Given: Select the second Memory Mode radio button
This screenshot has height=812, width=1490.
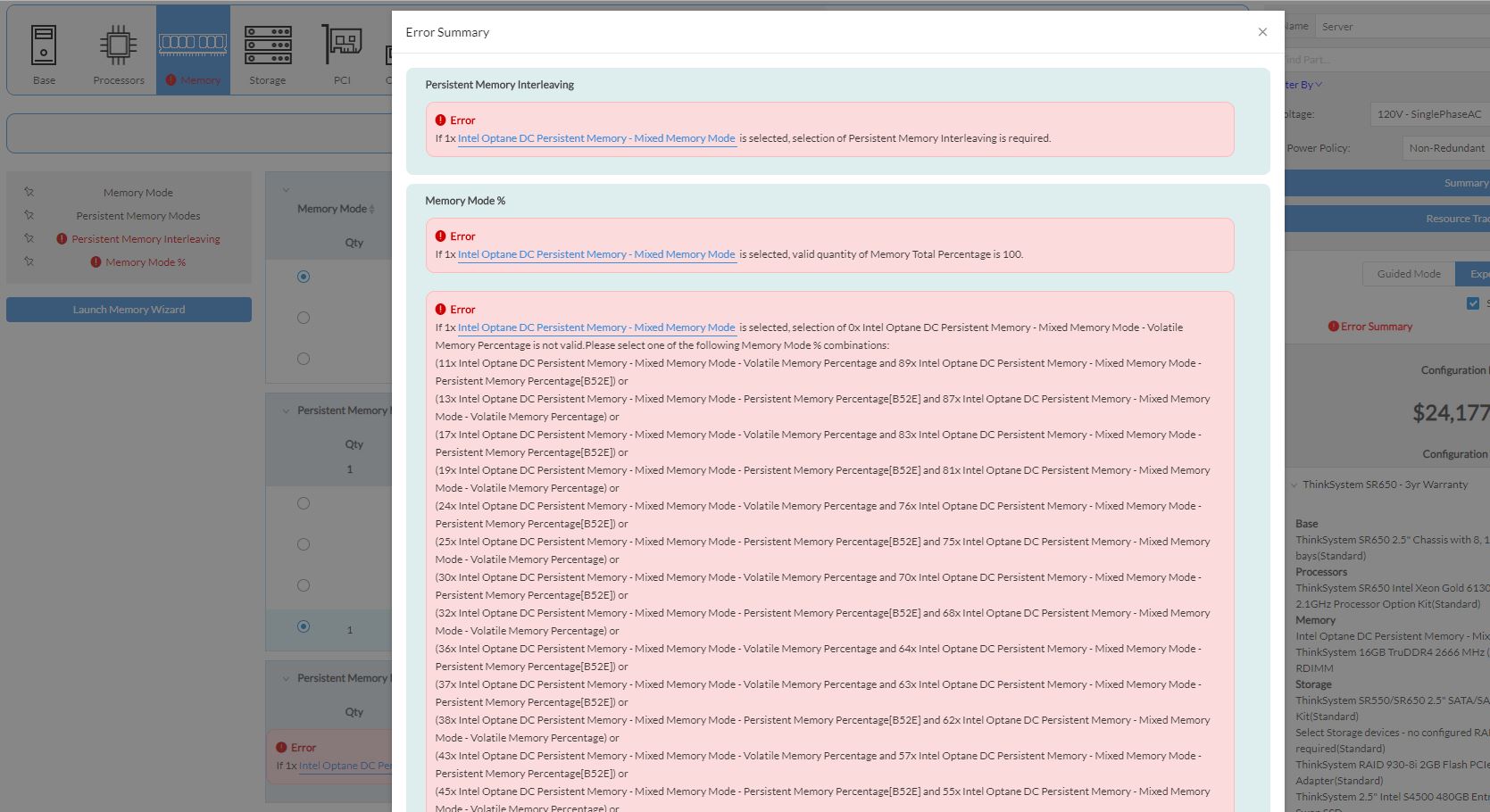Looking at the screenshot, I should [x=304, y=318].
